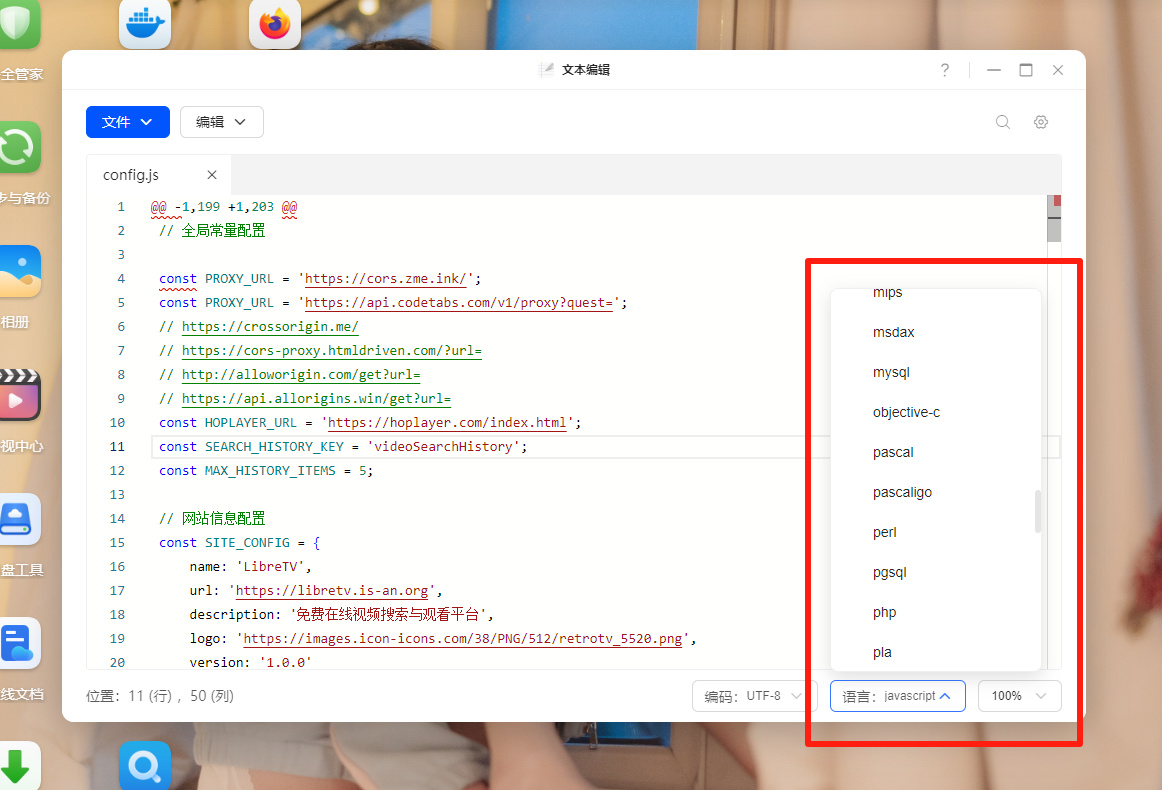1162x790 pixels.
Task: Open the green download arrow desktop icon
Action: 18,766
